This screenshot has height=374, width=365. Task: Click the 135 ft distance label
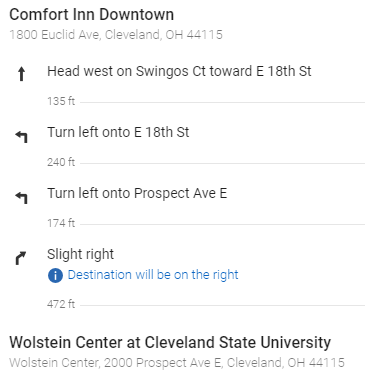click(61, 101)
